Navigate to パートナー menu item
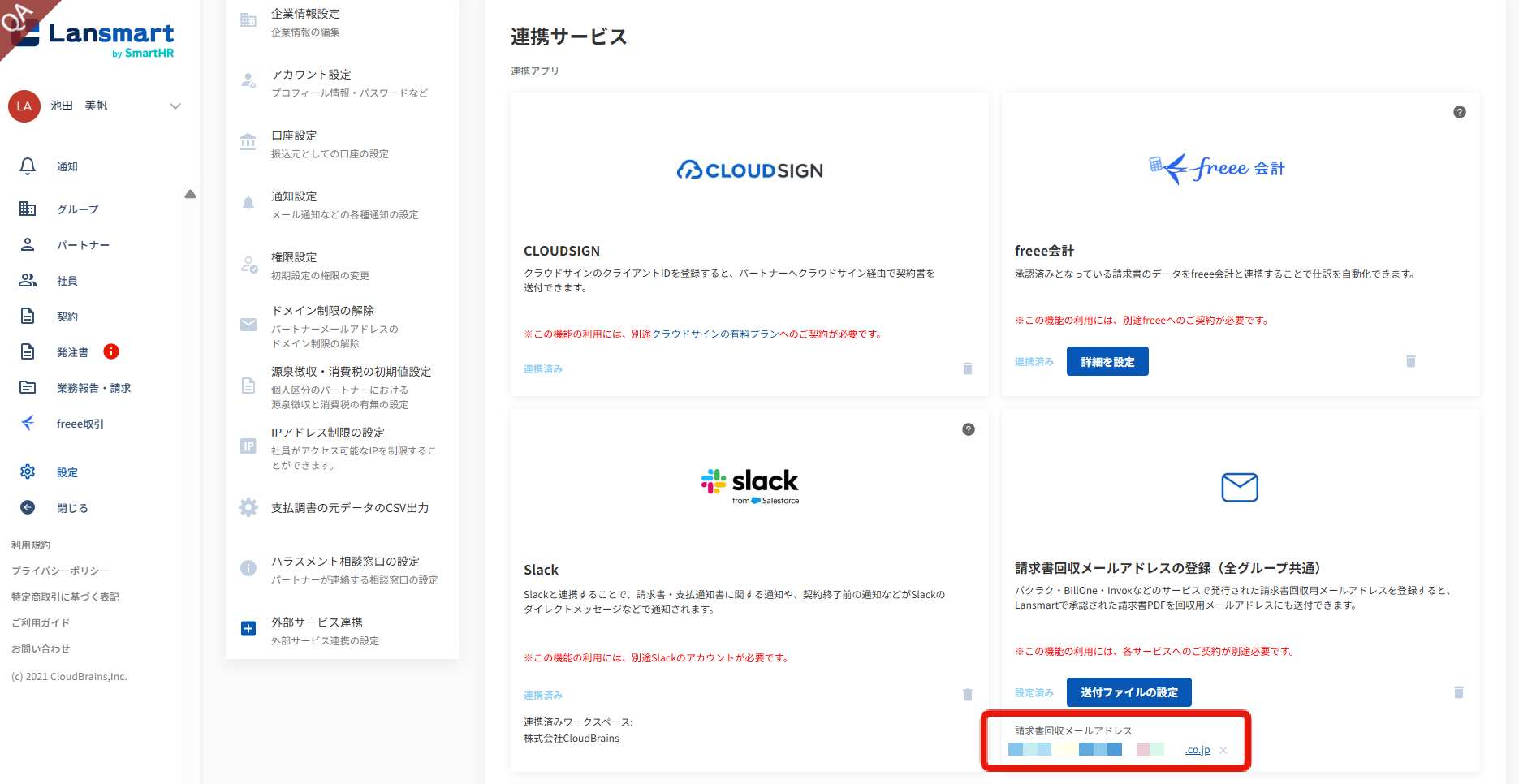This screenshot has height=784, width=1519. click(83, 245)
